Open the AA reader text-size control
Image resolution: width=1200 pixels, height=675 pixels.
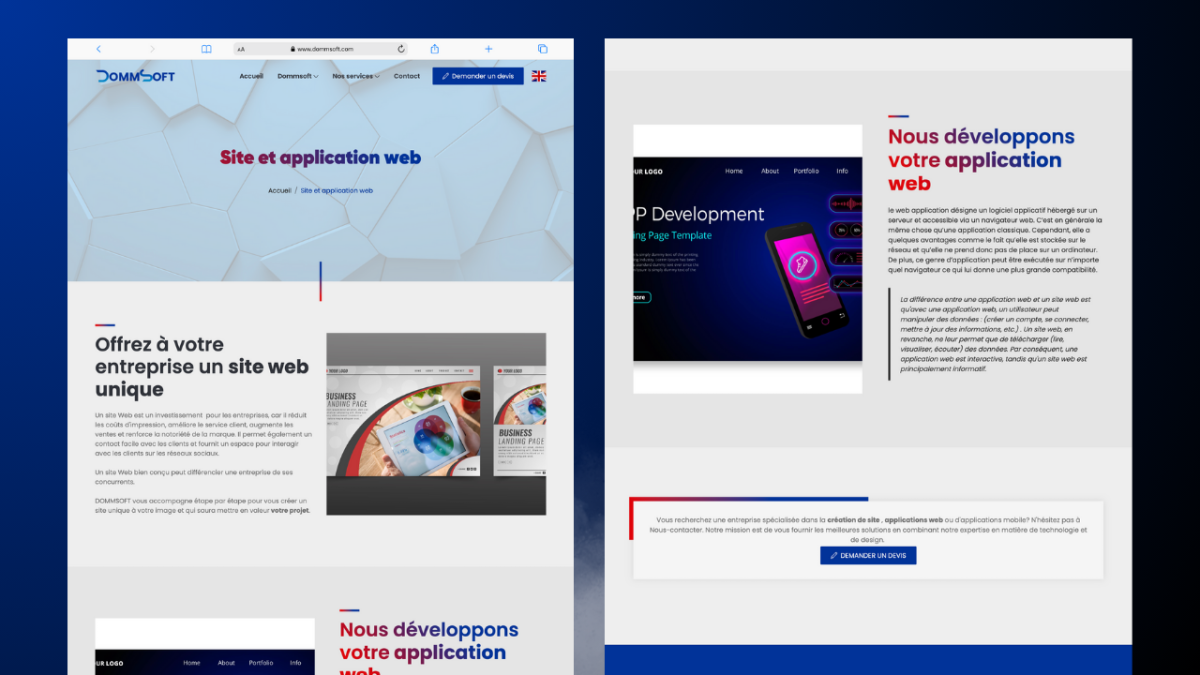pyautogui.click(x=241, y=49)
